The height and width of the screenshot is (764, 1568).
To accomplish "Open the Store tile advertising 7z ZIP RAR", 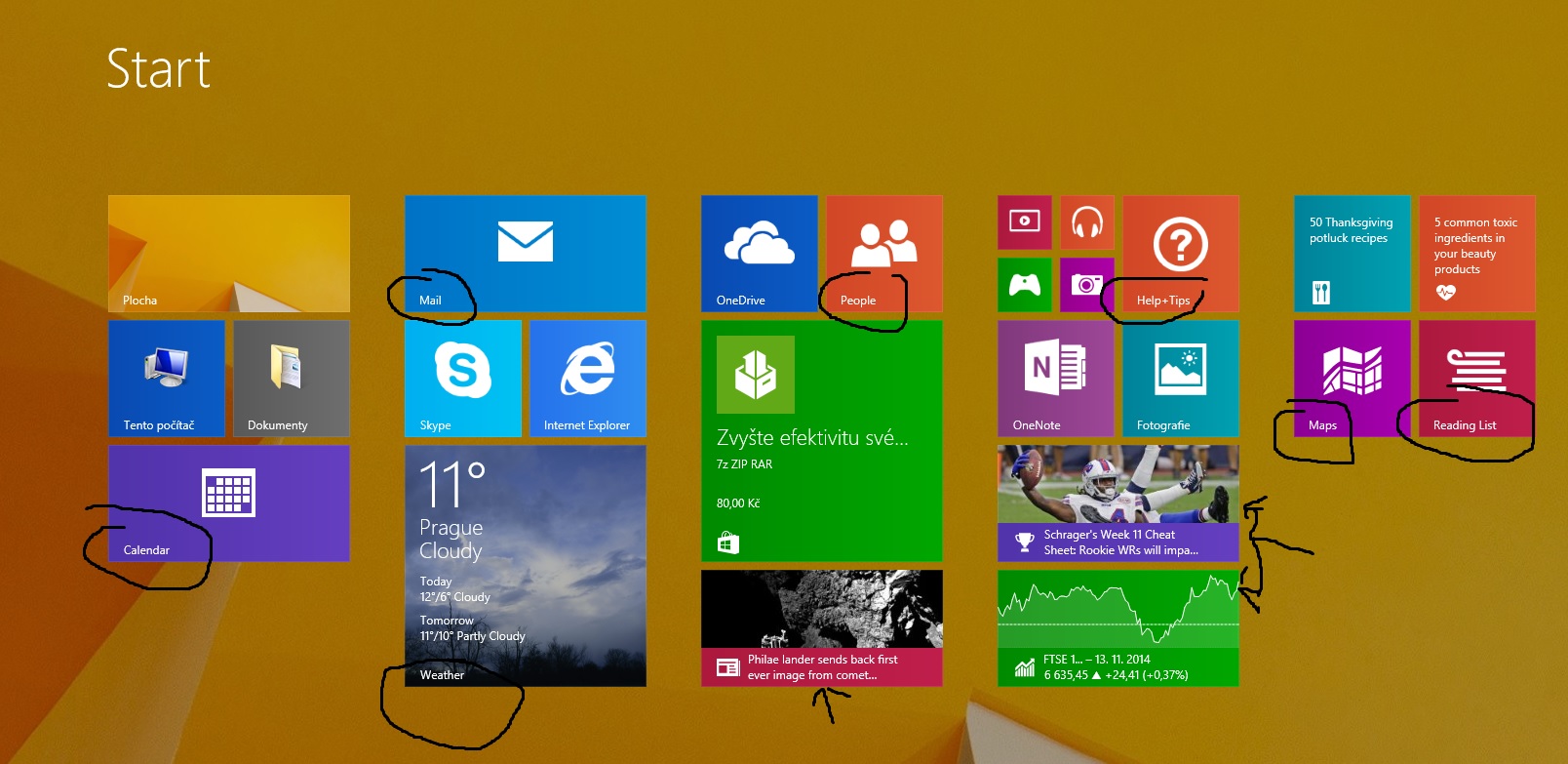I will pos(822,441).
